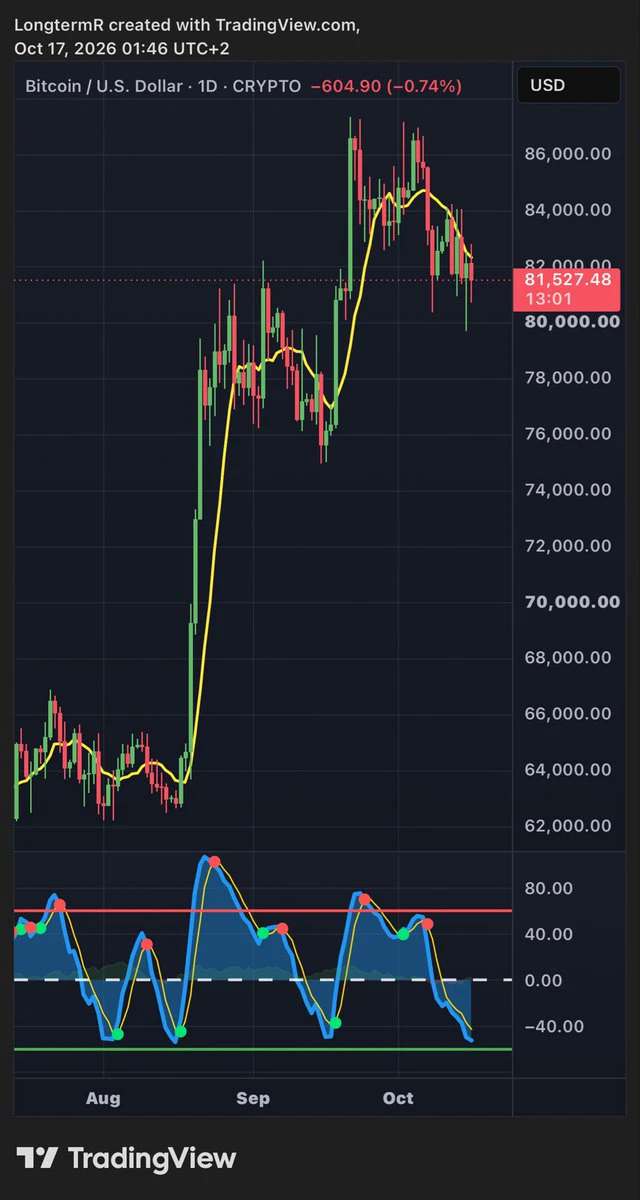
Task: Click the red dot at oscillator's highest peak
Action: pyautogui.click(x=214, y=862)
